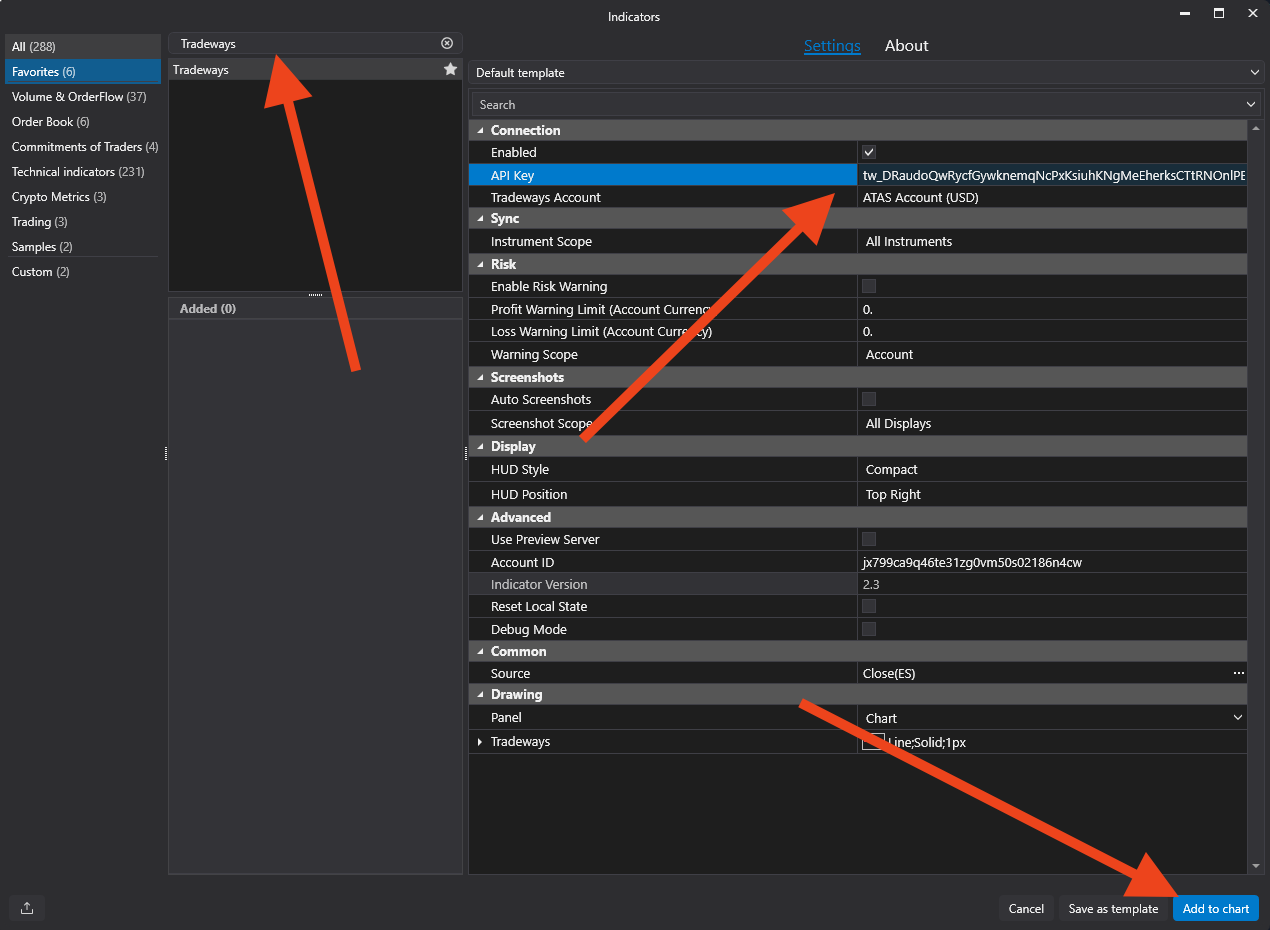This screenshot has width=1270, height=930.
Task: Click Instrument Scope value All Instruments
Action: [1053, 241]
